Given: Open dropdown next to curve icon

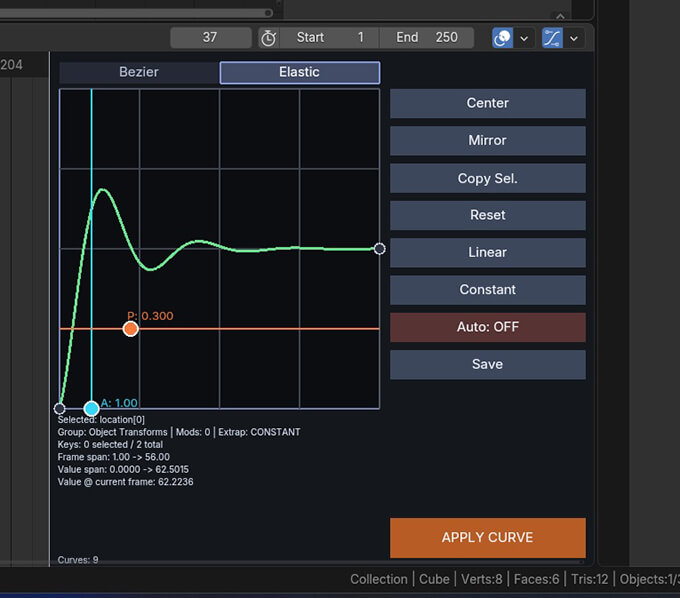Looking at the screenshot, I should [574, 38].
